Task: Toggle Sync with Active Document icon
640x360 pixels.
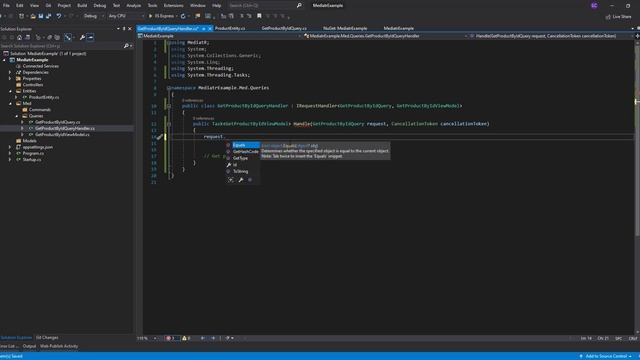Action: point(68,38)
